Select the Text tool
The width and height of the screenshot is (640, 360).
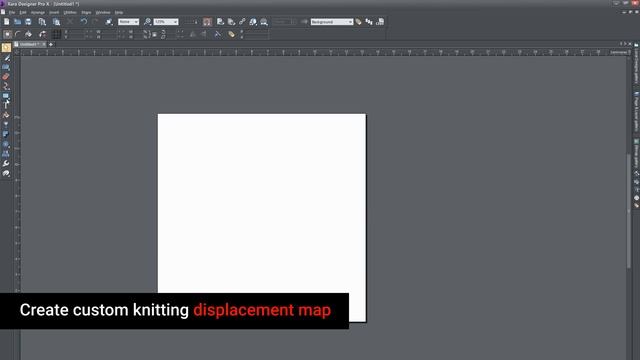6,106
